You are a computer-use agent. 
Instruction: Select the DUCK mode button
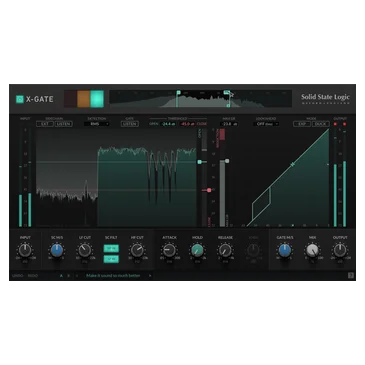click(320, 124)
